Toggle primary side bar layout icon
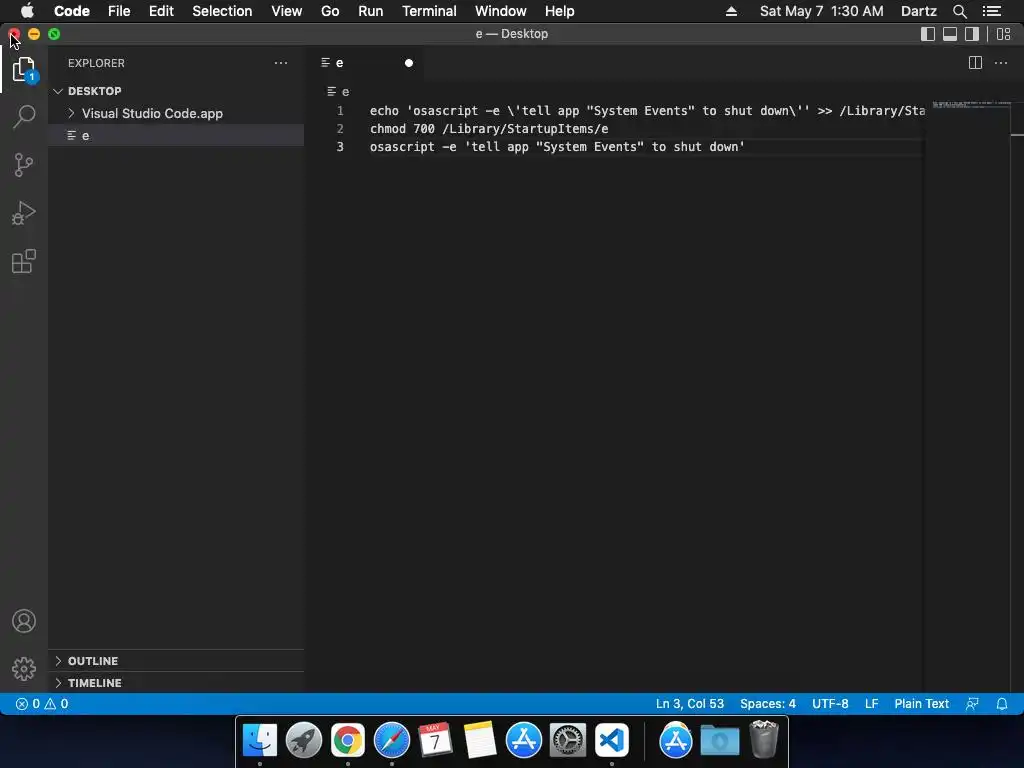 click(927, 34)
